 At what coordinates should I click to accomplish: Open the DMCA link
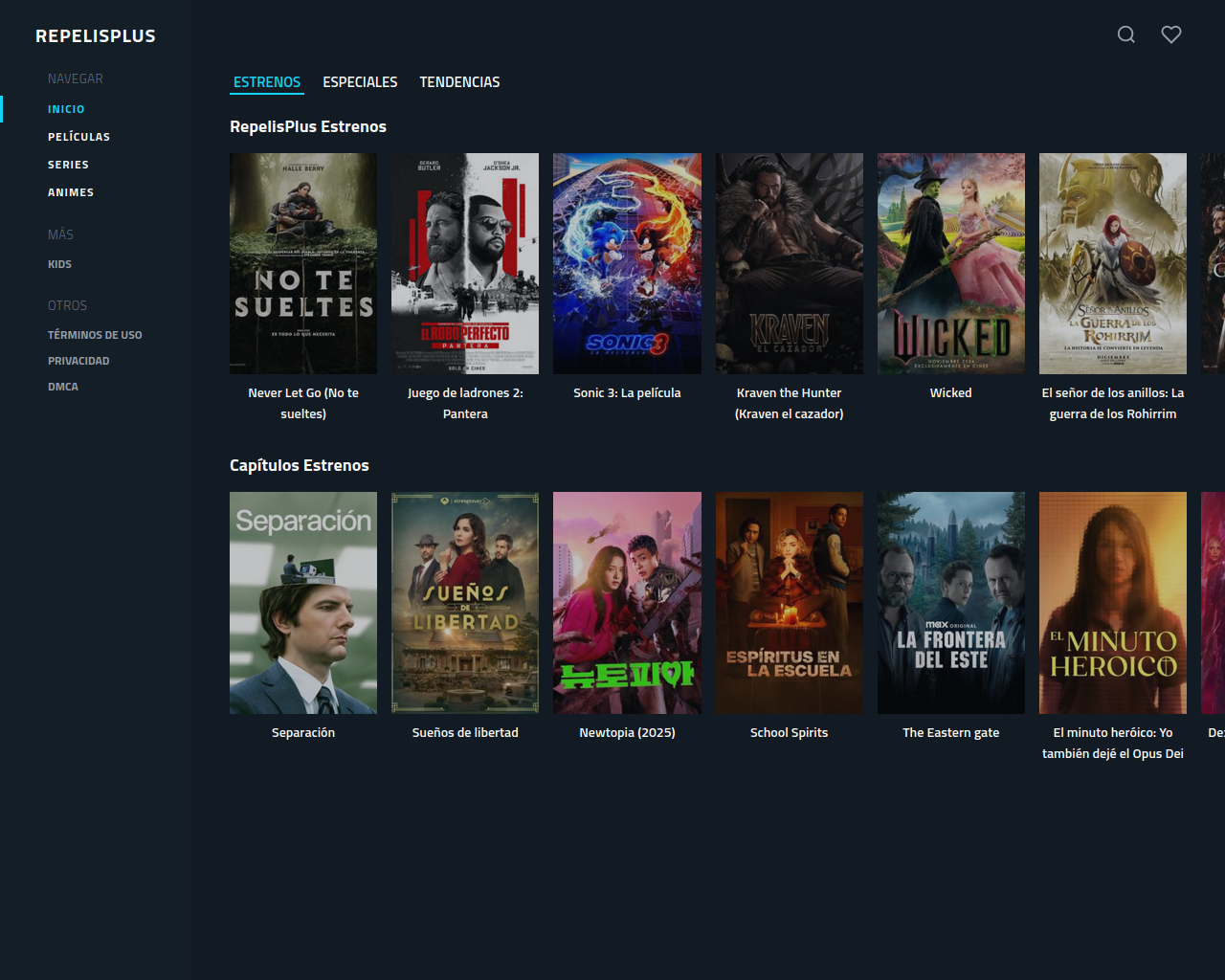point(63,387)
